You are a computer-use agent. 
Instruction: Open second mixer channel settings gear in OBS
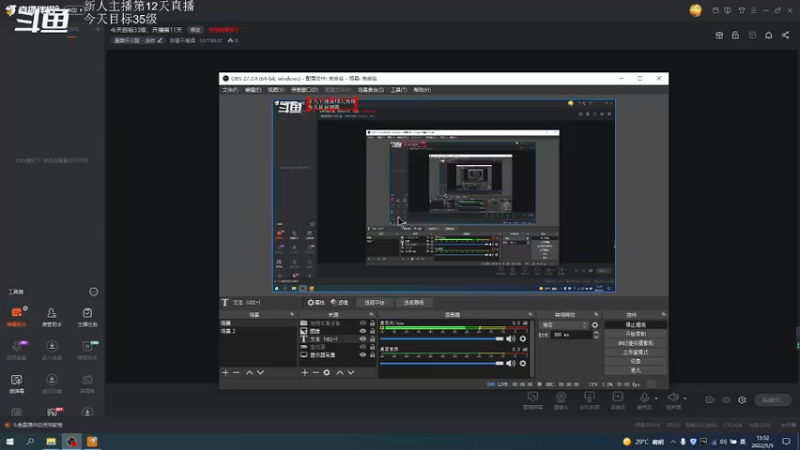[522, 363]
